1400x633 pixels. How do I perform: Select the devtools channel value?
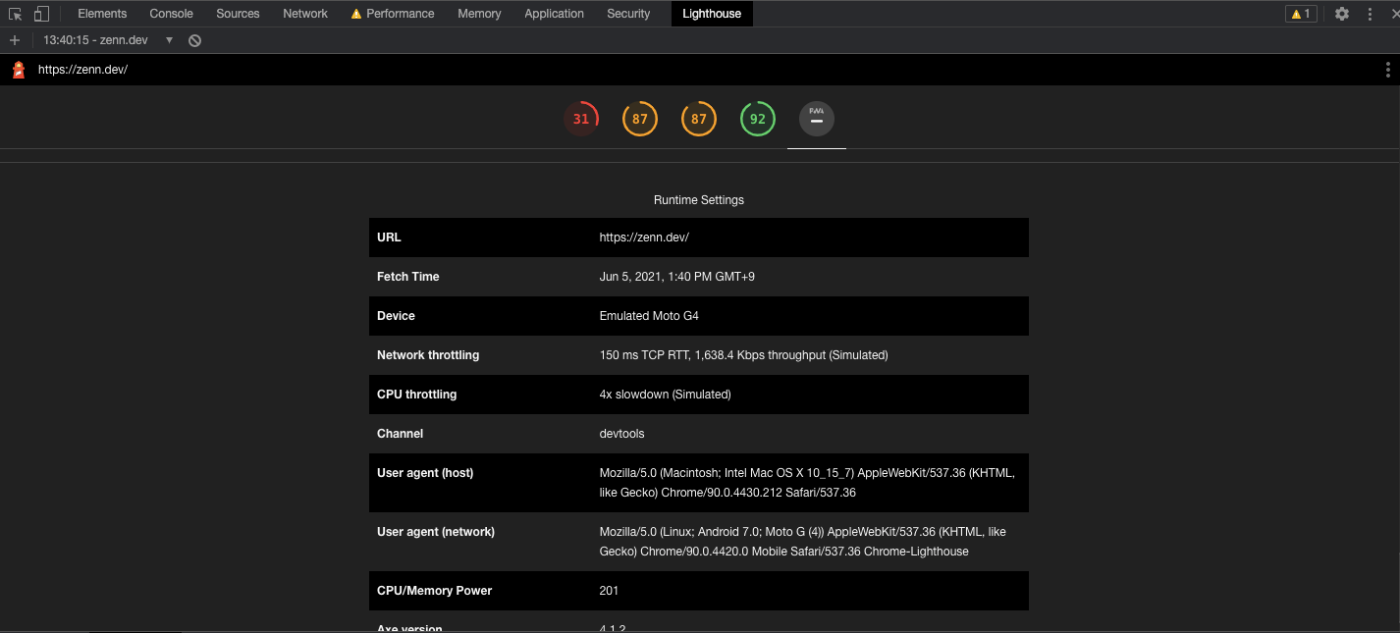622,434
